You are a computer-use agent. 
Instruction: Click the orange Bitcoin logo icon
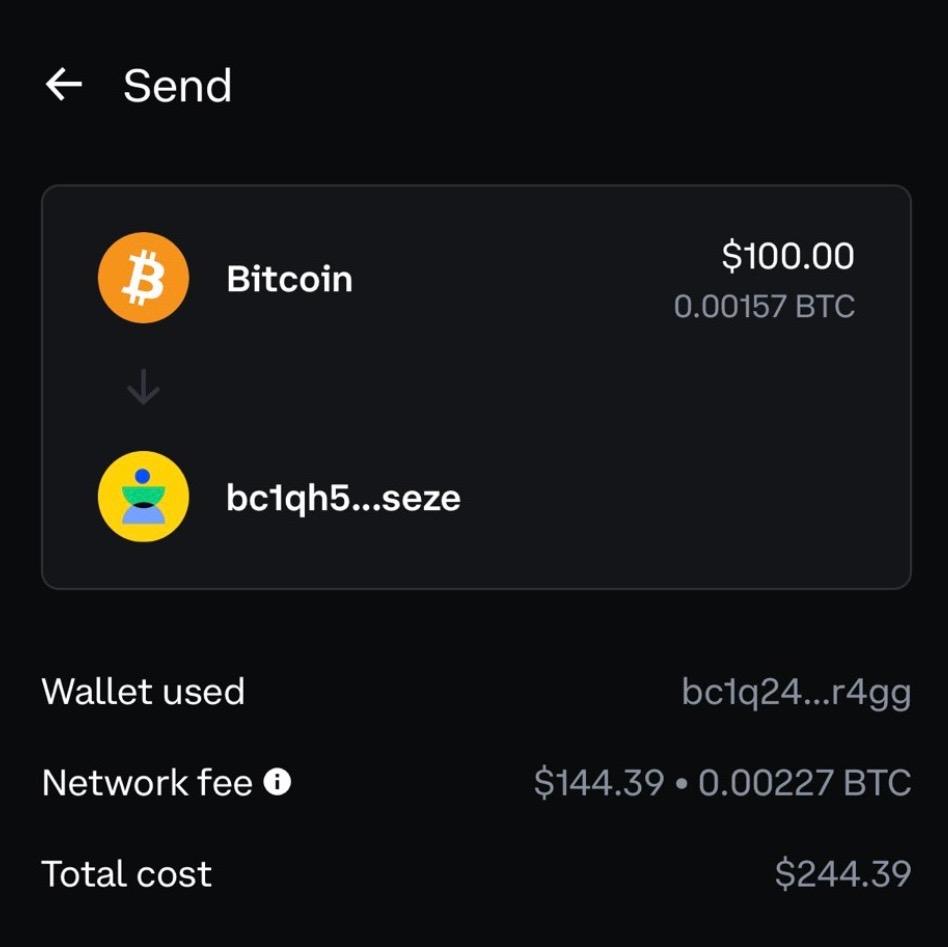pyautogui.click(x=143, y=278)
